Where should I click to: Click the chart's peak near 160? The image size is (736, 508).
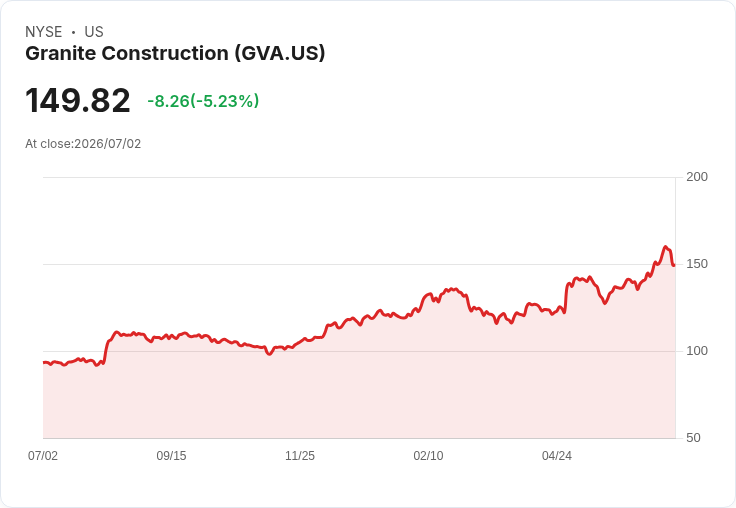coord(665,246)
